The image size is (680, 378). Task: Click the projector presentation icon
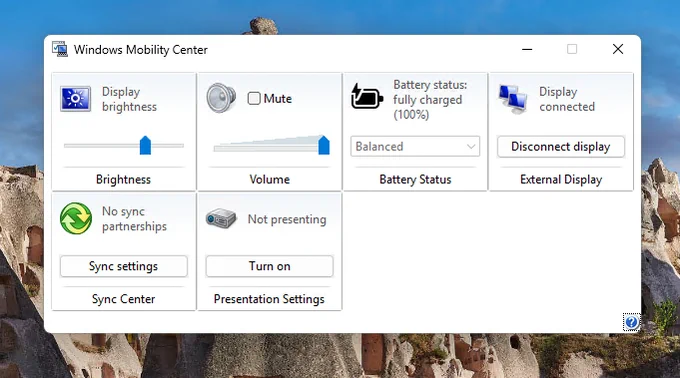click(221, 218)
